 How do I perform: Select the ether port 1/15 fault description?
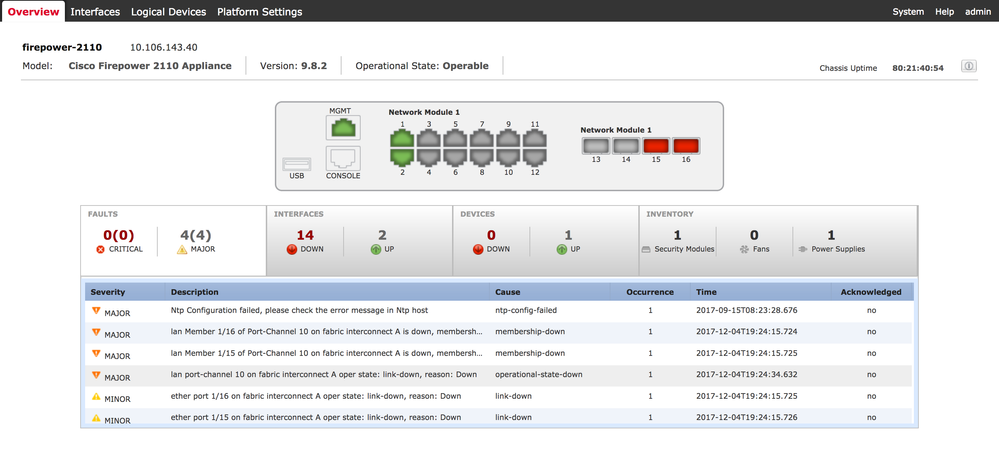tap(316, 417)
